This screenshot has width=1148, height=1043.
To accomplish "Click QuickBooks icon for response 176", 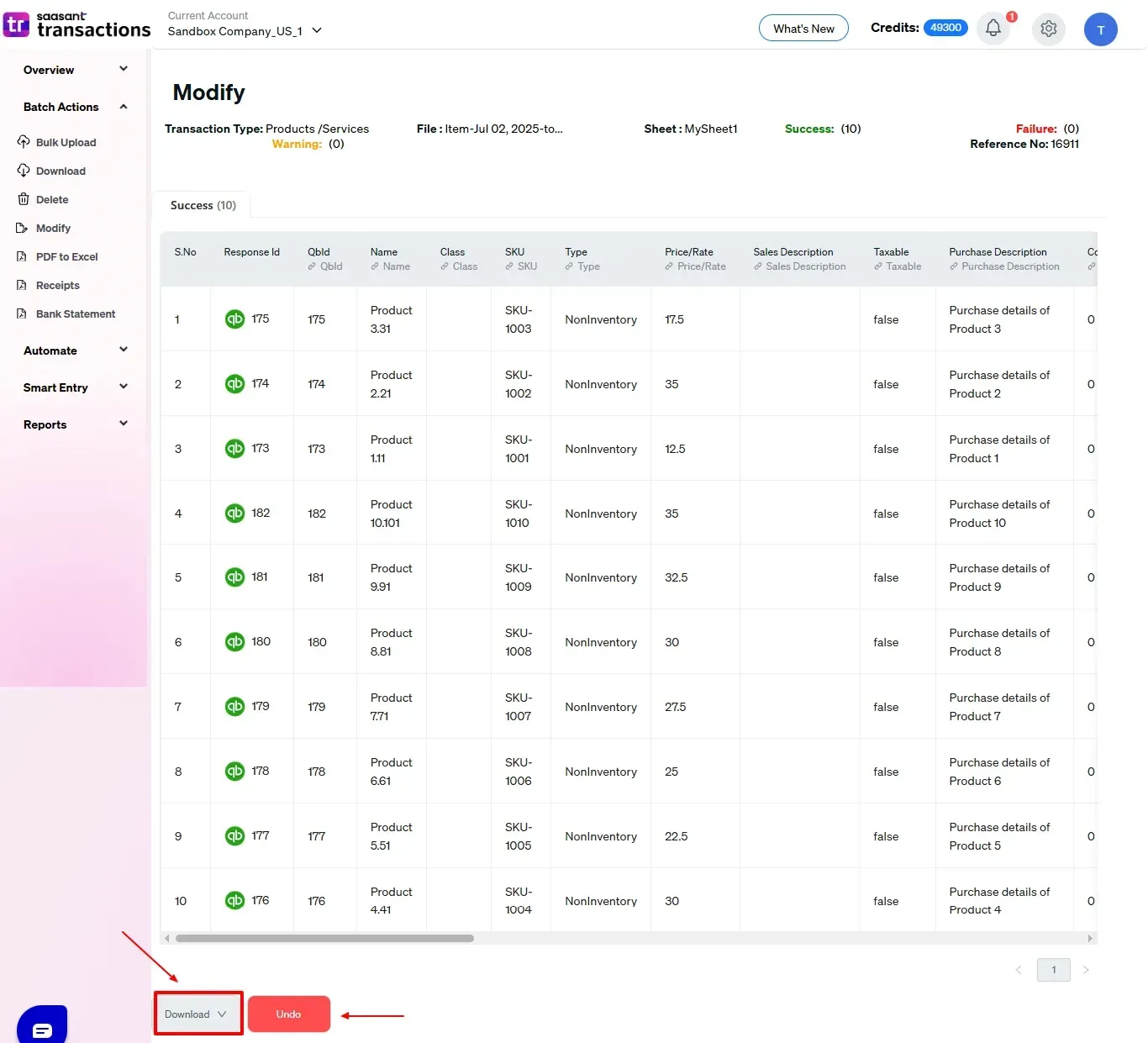I will pos(234,901).
